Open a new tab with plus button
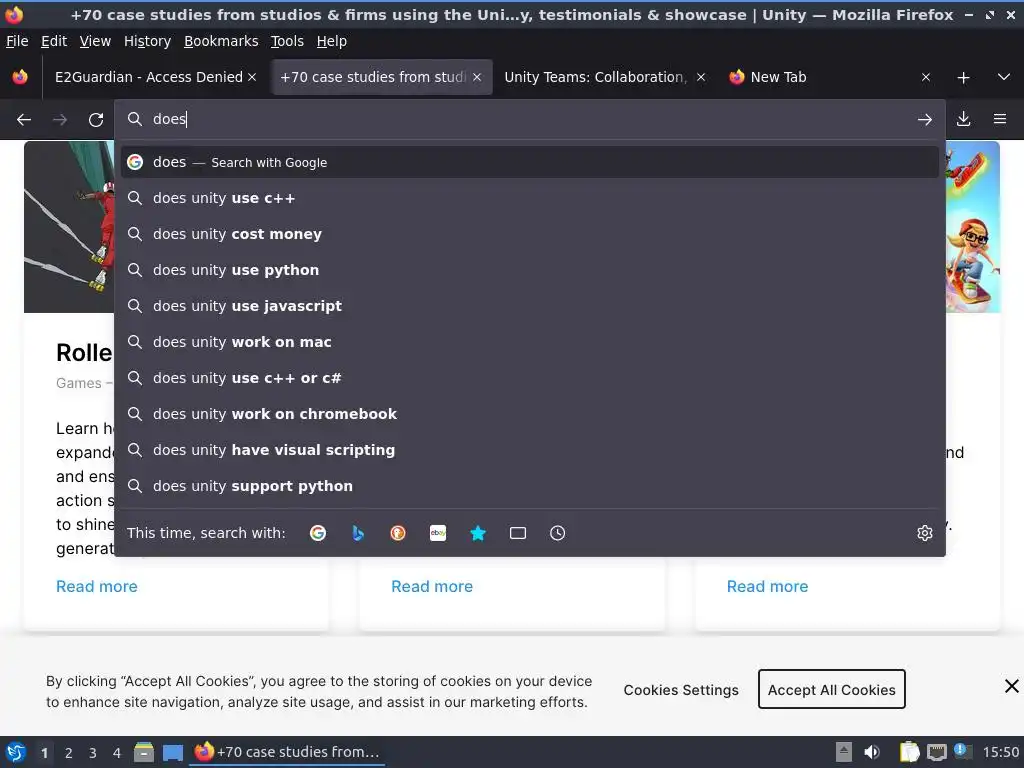Screen dimensions: 1024x768 (x=963, y=78)
